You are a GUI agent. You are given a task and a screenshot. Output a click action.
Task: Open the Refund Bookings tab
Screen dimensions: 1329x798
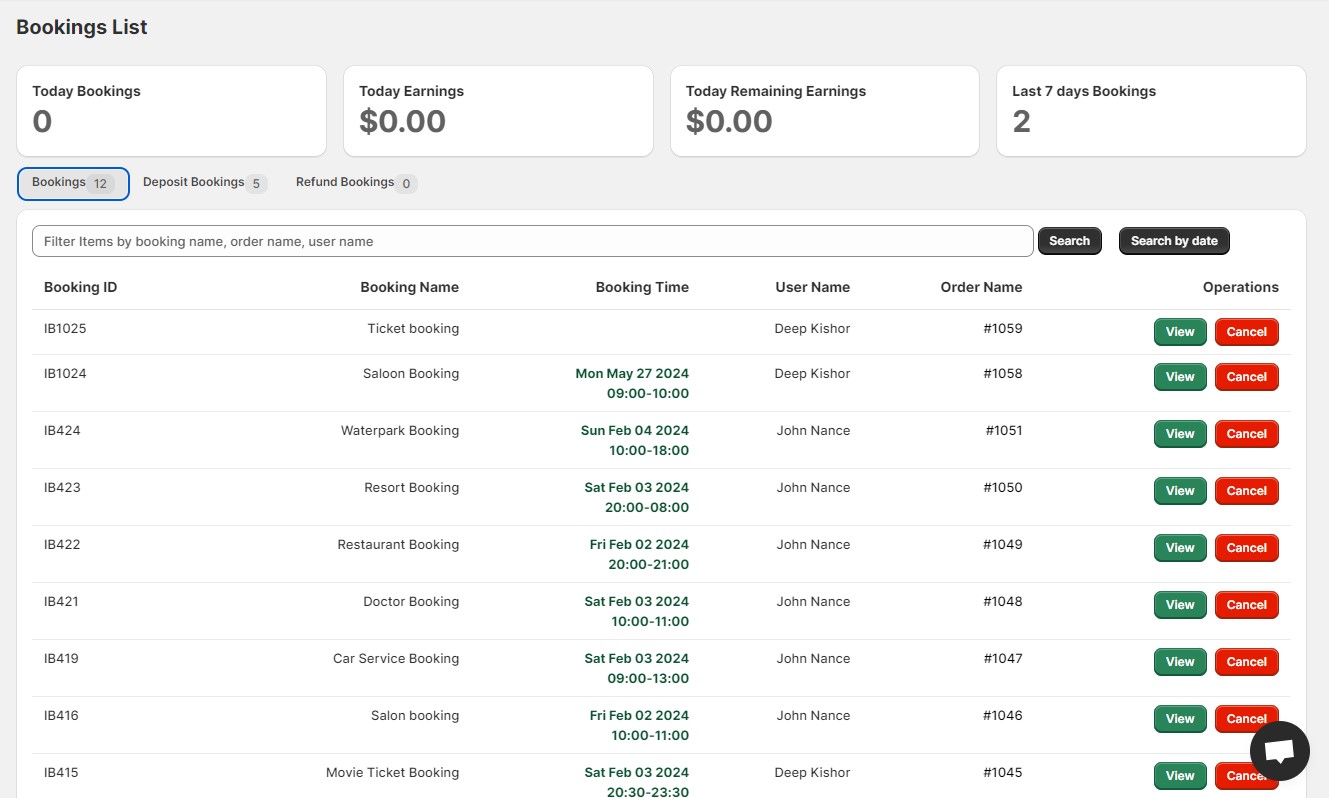tap(355, 183)
